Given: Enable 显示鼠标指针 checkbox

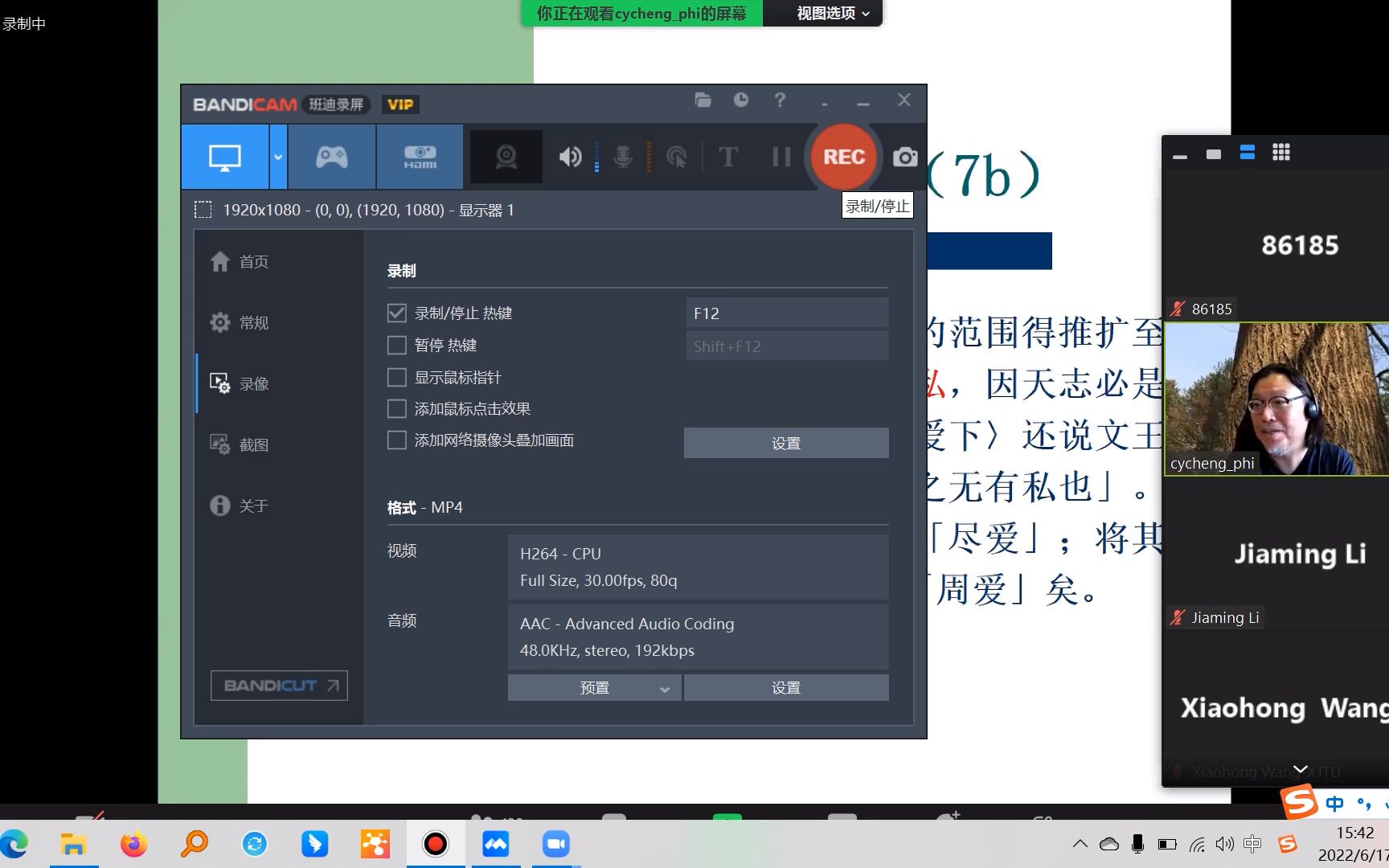Looking at the screenshot, I should click(x=397, y=378).
